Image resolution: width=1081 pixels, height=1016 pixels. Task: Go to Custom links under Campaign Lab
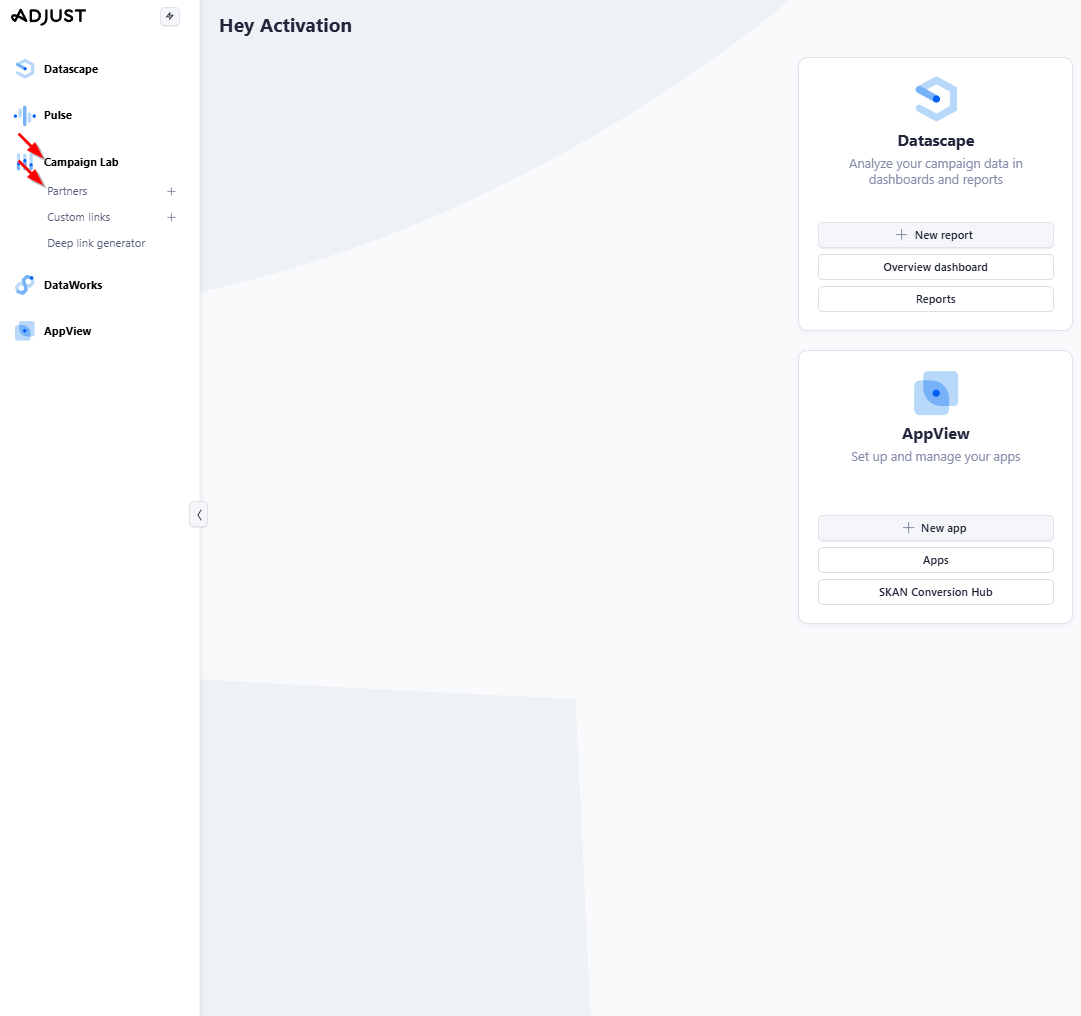(x=79, y=217)
